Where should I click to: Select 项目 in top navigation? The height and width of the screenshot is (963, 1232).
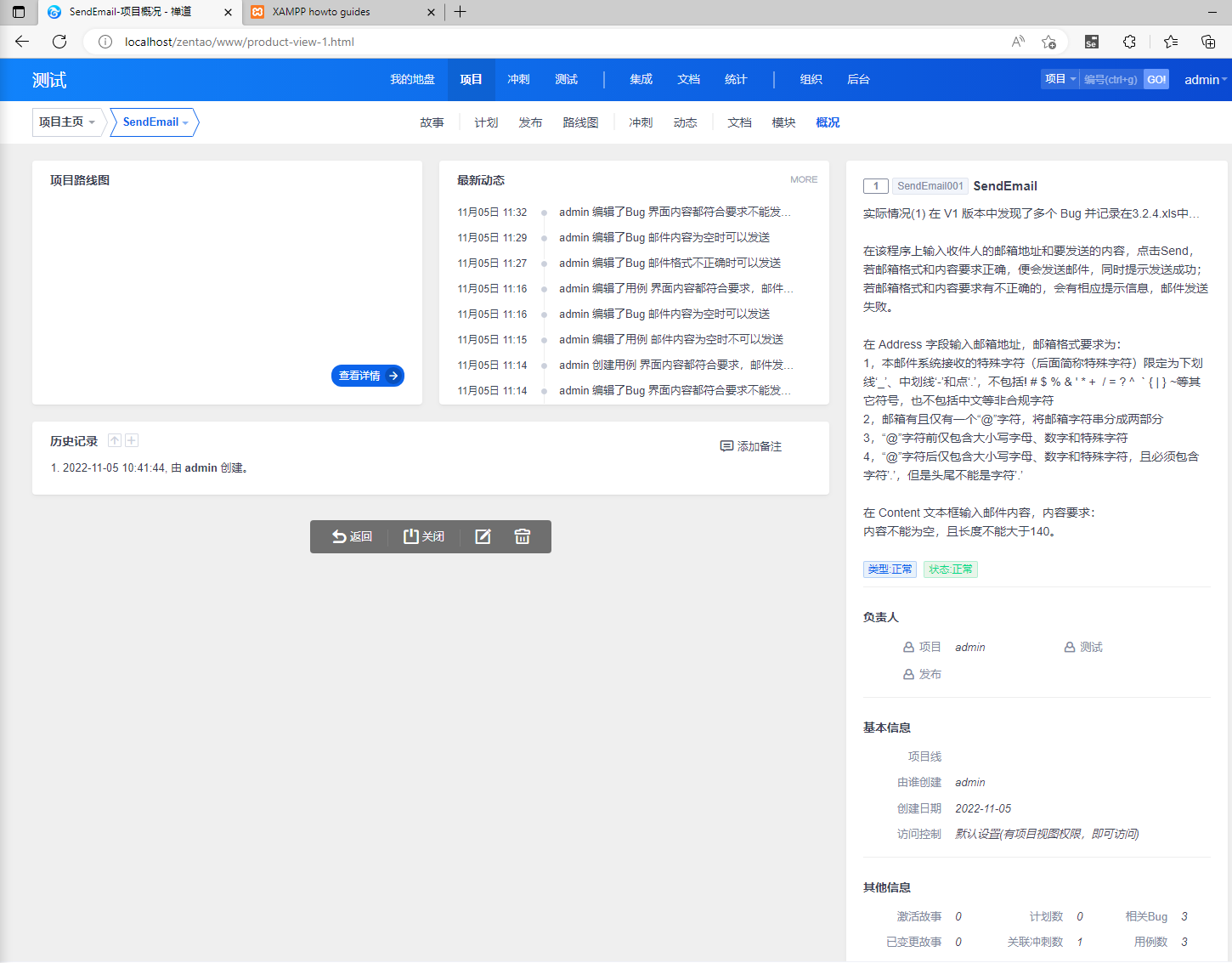coord(471,80)
